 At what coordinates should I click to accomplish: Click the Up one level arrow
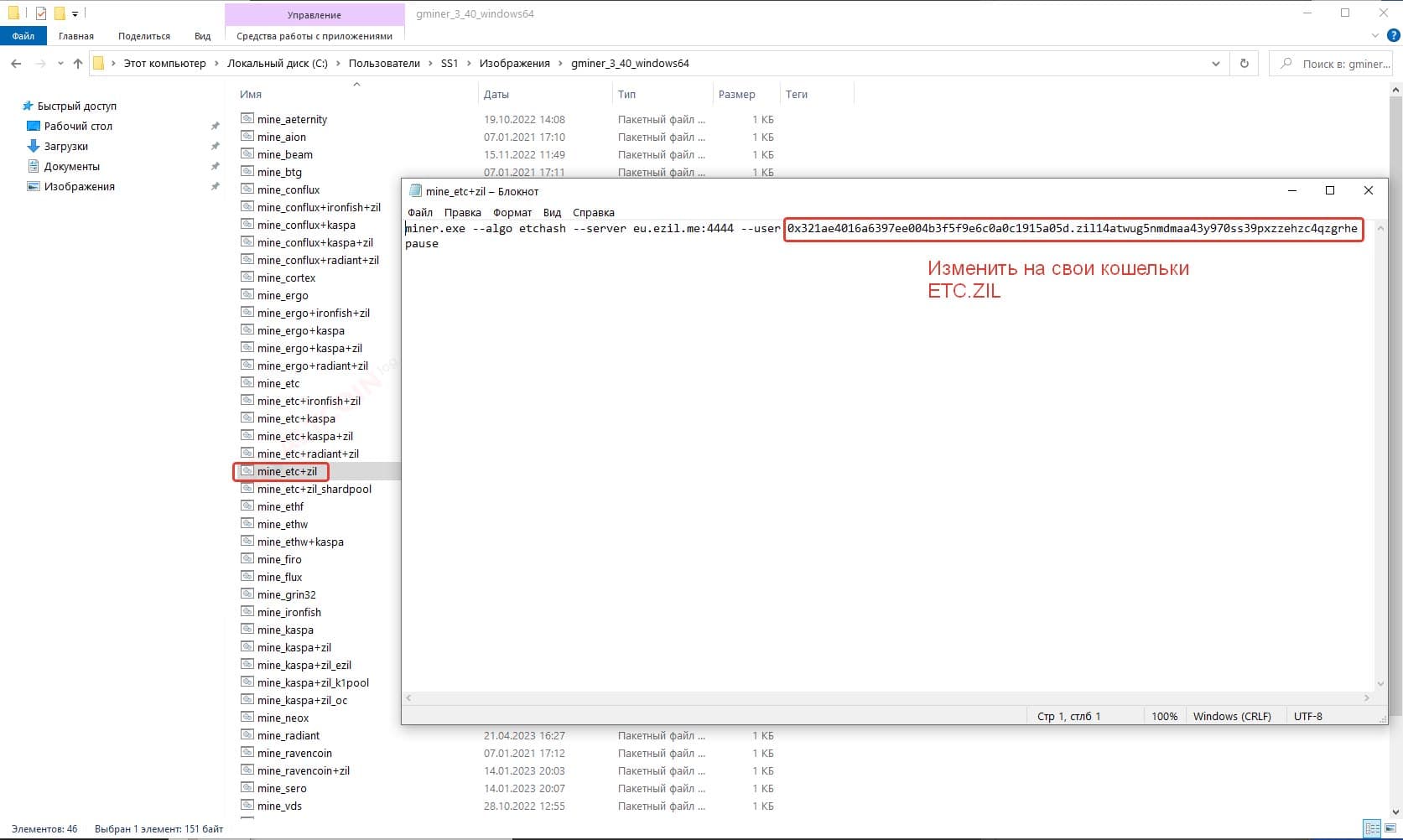click(78, 64)
